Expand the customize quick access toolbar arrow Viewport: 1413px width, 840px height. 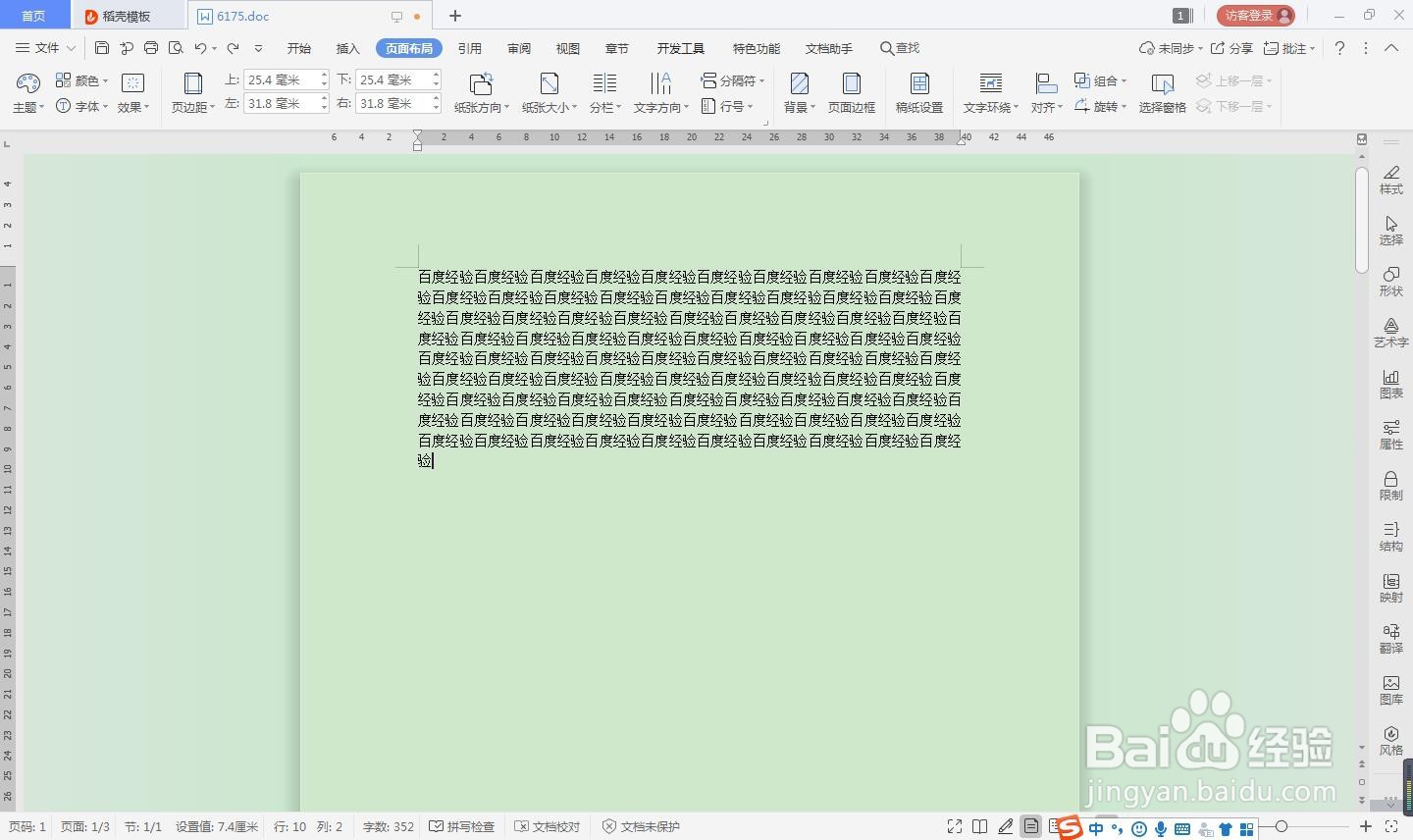[x=258, y=48]
